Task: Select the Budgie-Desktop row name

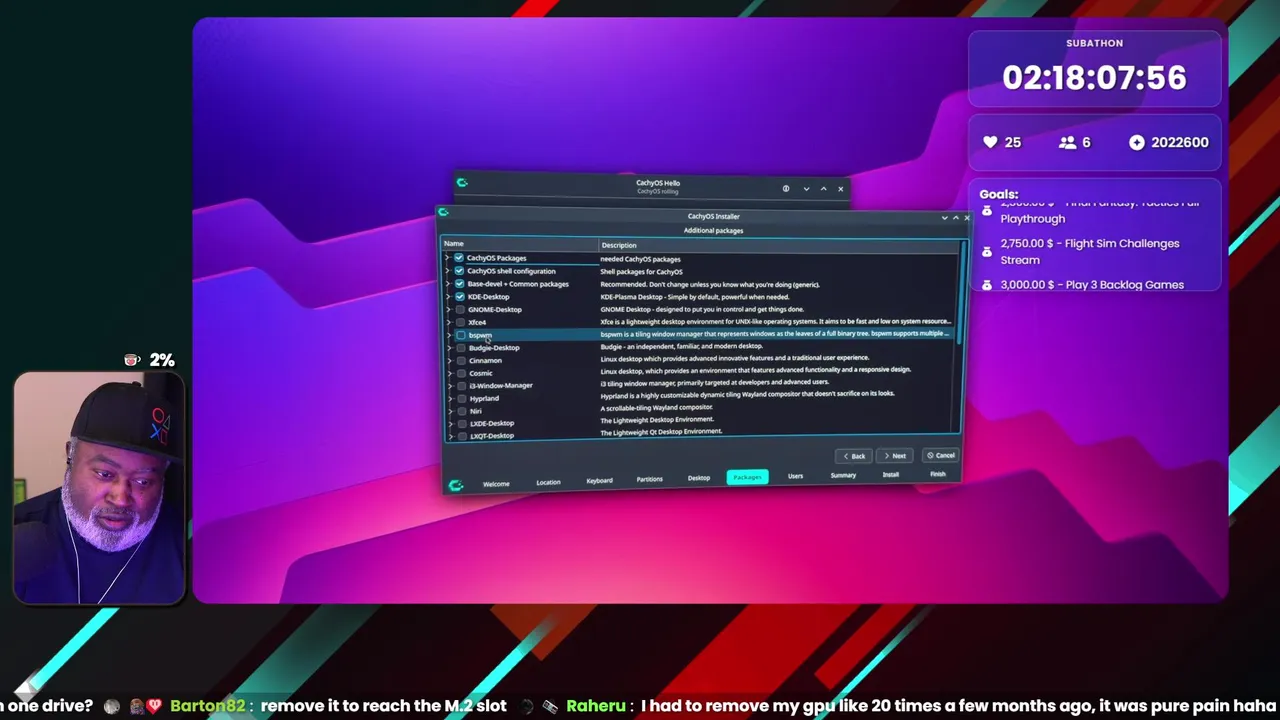Action: (x=494, y=348)
